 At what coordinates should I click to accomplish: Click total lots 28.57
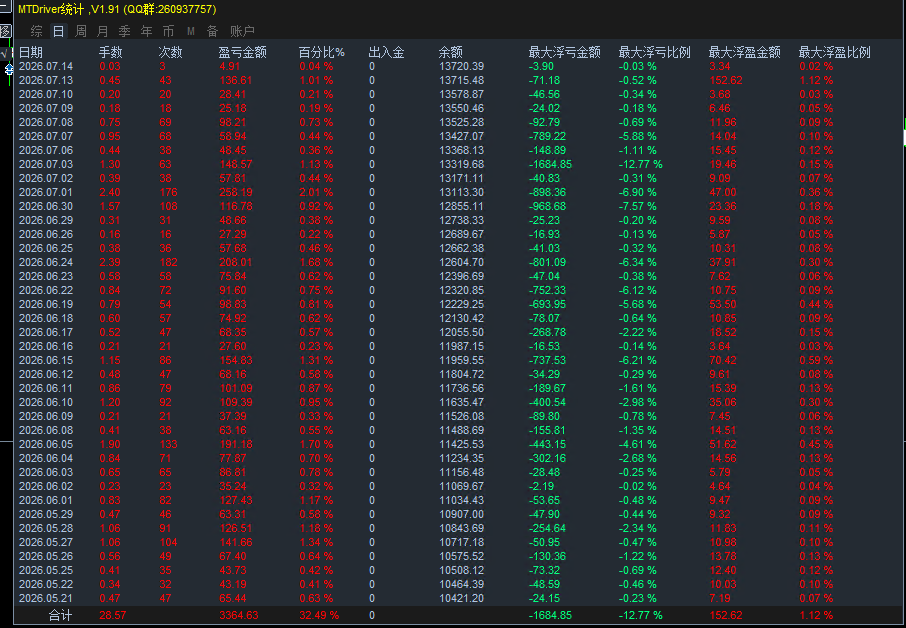pyautogui.click(x=112, y=615)
